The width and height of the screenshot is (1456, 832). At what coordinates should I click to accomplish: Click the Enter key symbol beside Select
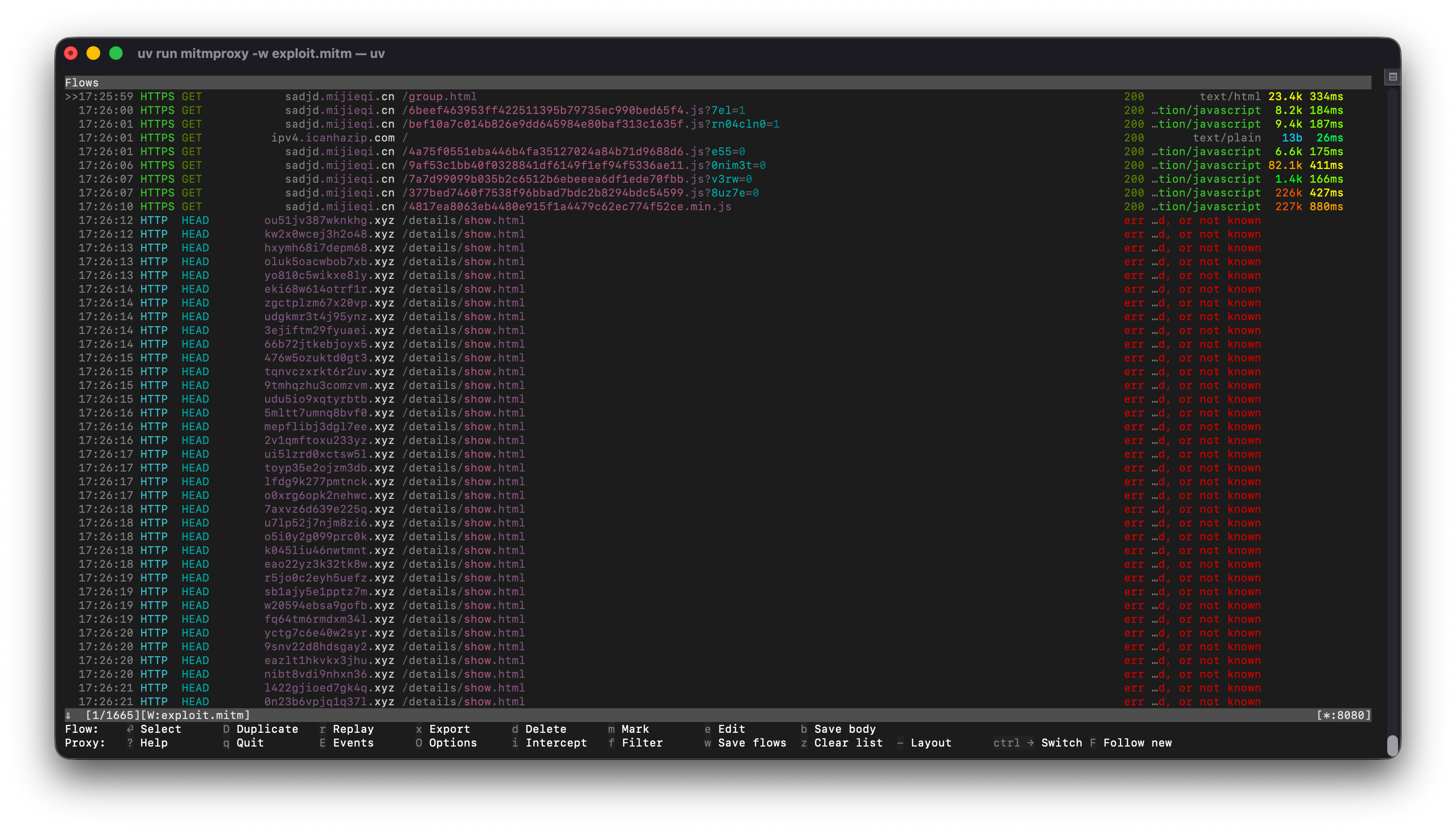point(130,729)
